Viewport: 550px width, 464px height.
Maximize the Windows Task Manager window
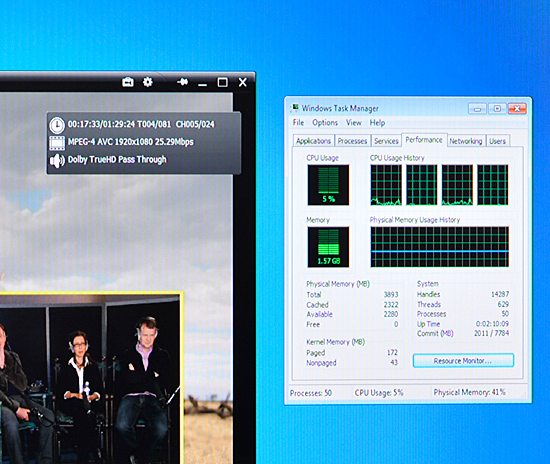tap(497, 109)
